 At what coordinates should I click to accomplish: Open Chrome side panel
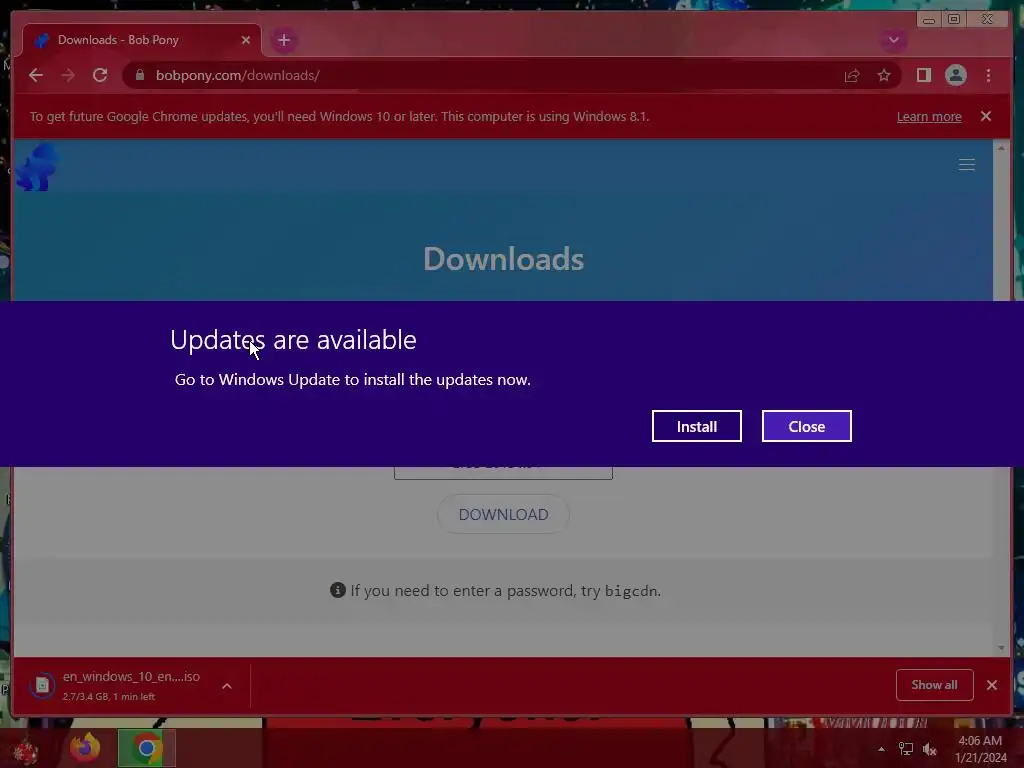coord(923,75)
